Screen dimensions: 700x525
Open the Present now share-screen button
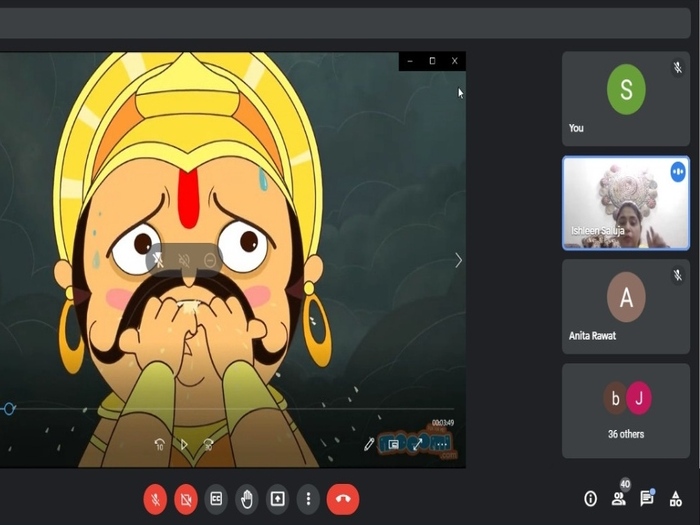pos(277,498)
